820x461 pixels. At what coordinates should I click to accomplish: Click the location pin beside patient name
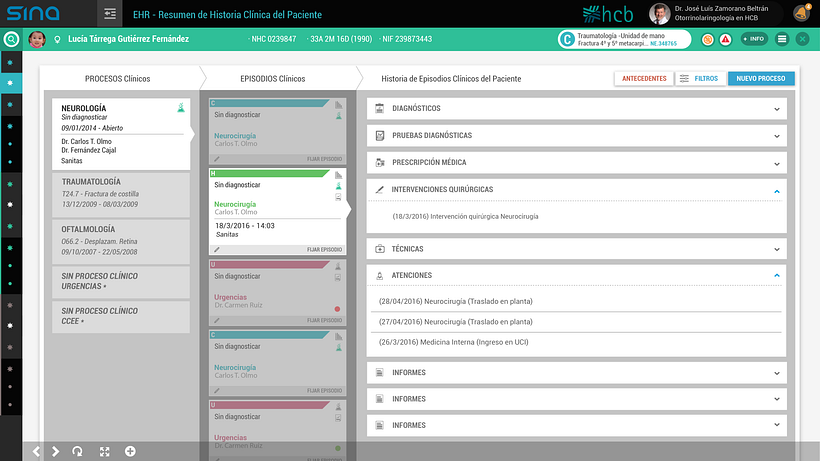[x=58, y=39]
